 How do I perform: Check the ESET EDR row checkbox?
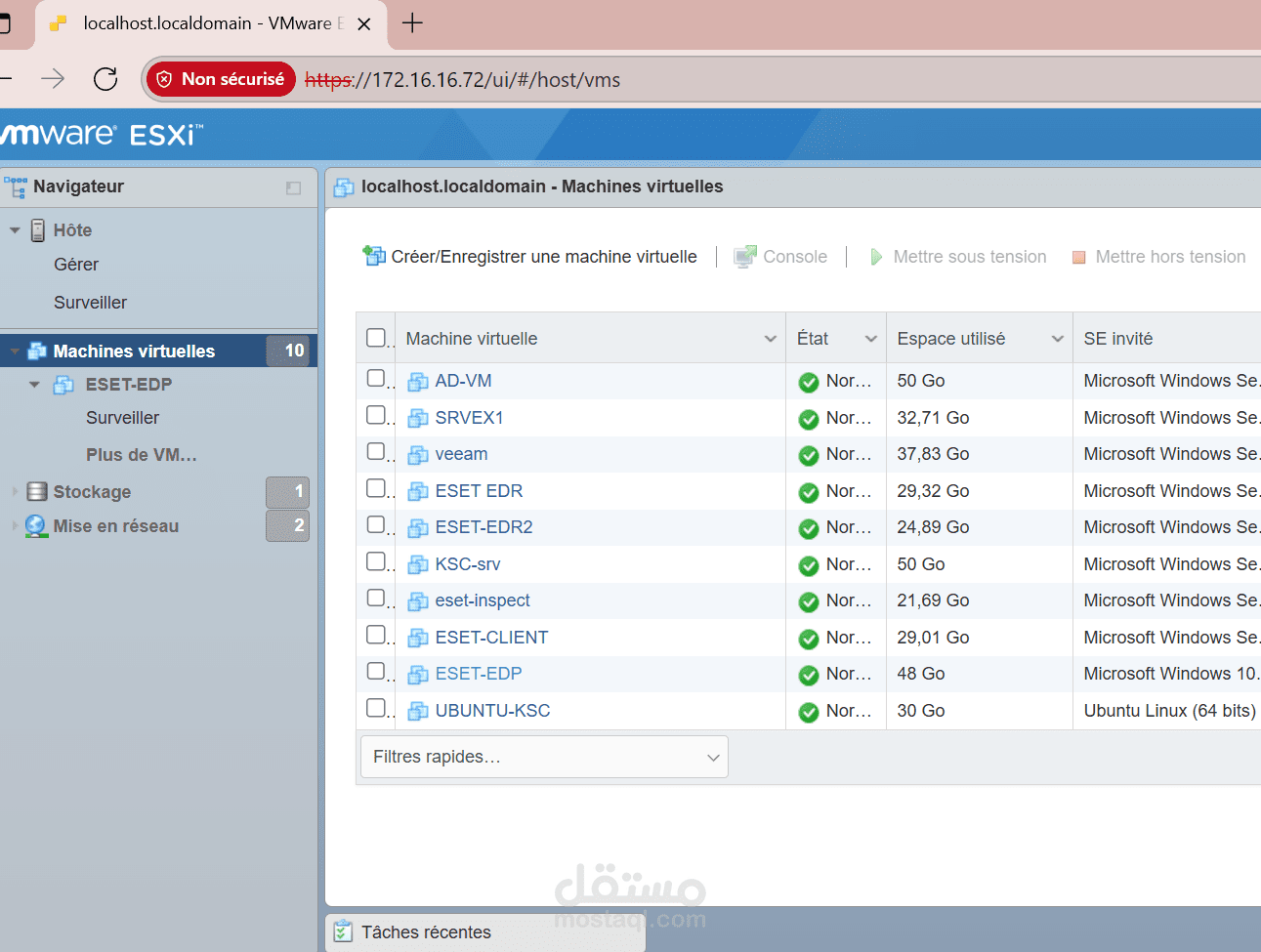pos(376,488)
